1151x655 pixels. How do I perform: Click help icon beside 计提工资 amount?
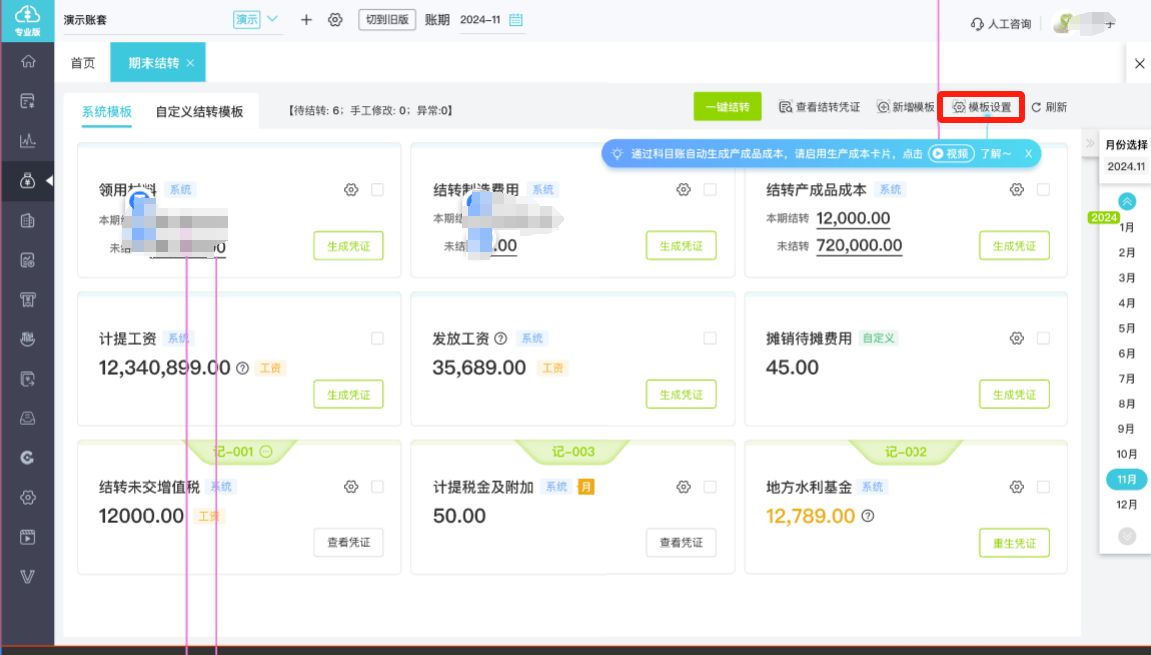(x=242, y=369)
